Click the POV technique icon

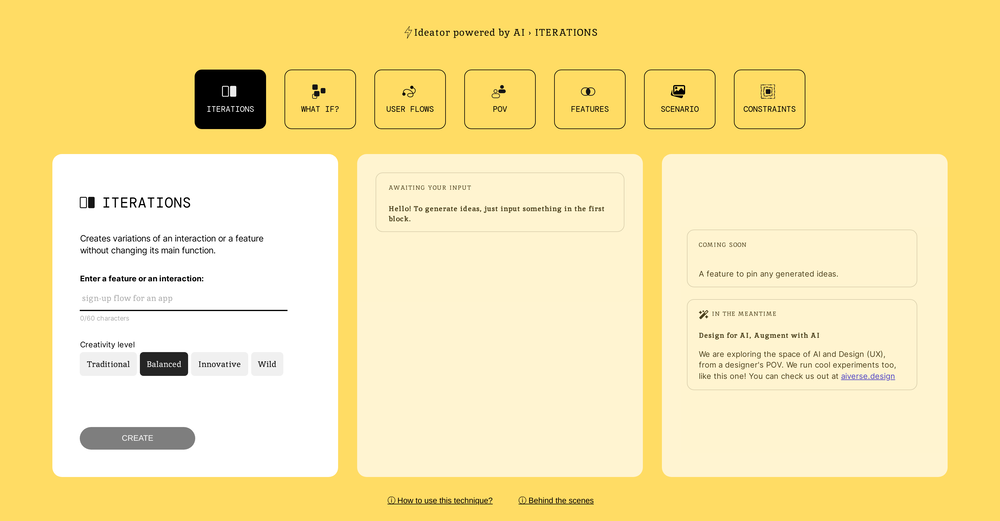click(499, 91)
